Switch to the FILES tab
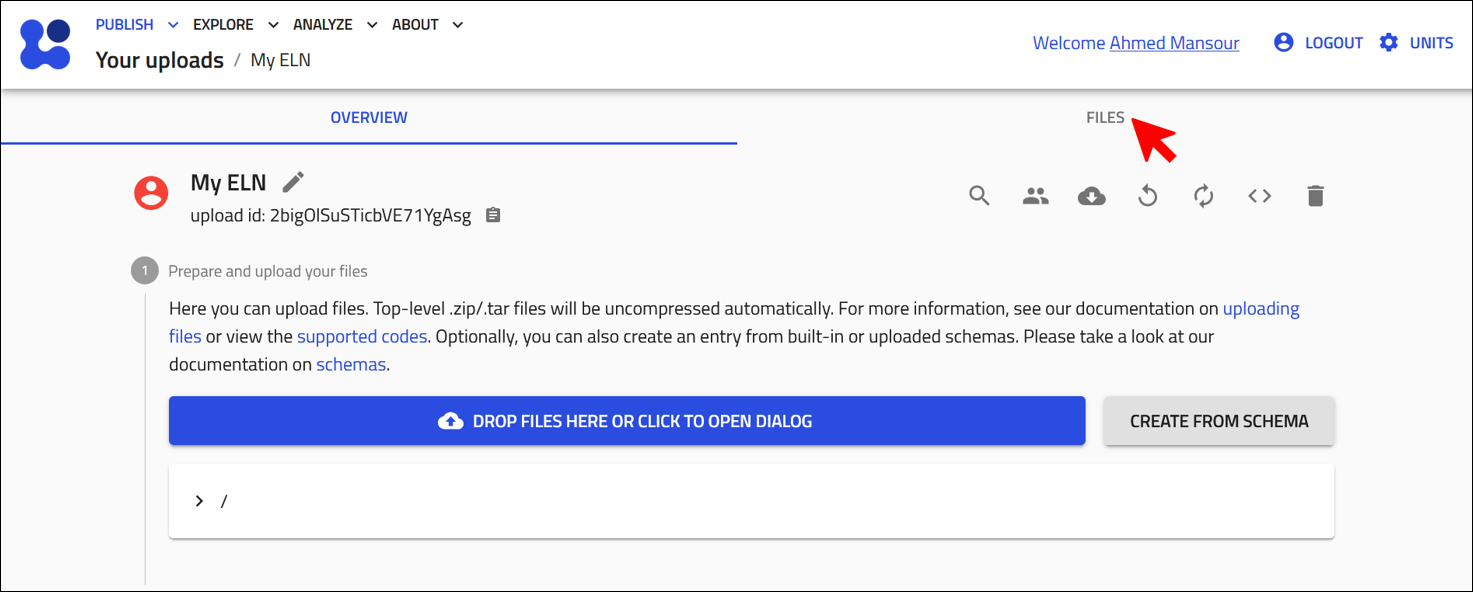The width and height of the screenshot is (1473, 592). (x=1105, y=118)
